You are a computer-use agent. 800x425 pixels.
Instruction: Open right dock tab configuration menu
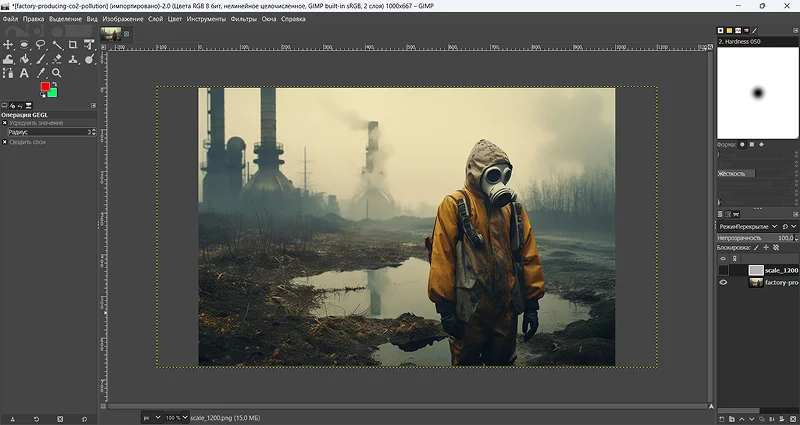(795, 31)
